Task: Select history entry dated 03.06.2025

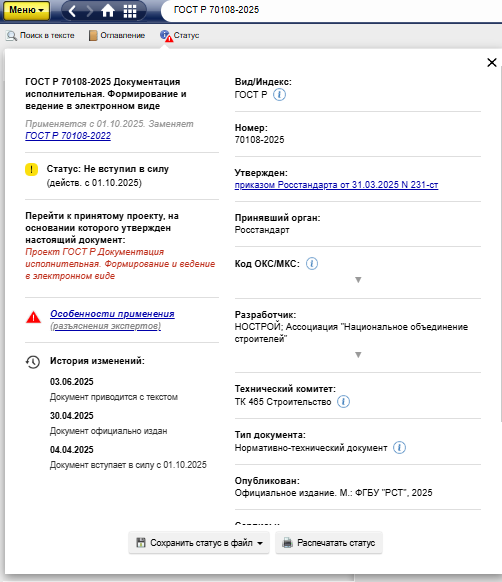Action: coord(72,382)
